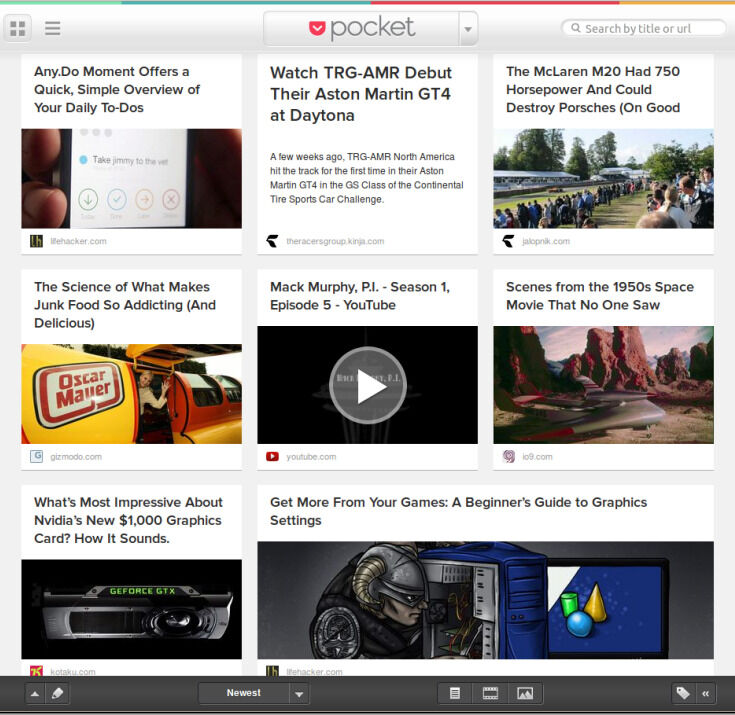
Task: Visit jalopnik.com source link
Action: point(546,241)
